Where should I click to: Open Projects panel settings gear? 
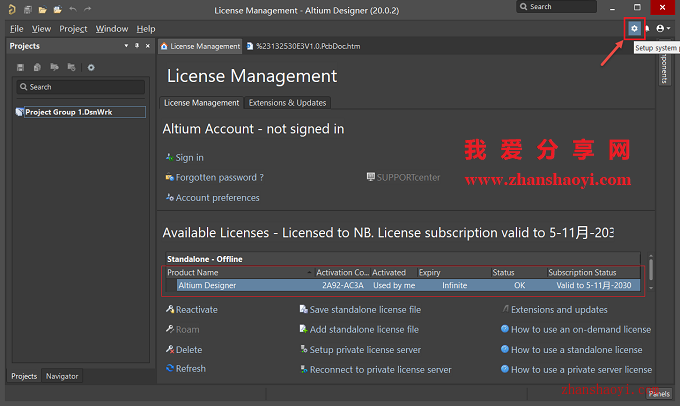pos(91,67)
